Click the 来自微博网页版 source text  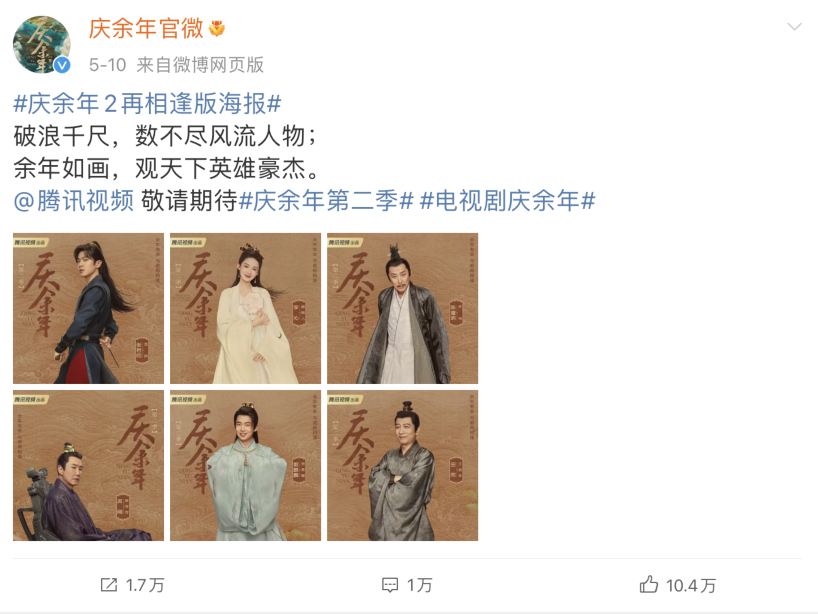click(x=200, y=65)
